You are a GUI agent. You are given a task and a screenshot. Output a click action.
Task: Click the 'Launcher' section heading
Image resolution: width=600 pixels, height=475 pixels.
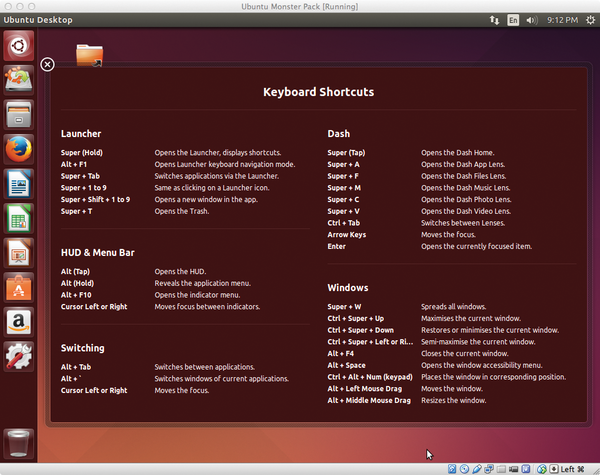pos(81,134)
